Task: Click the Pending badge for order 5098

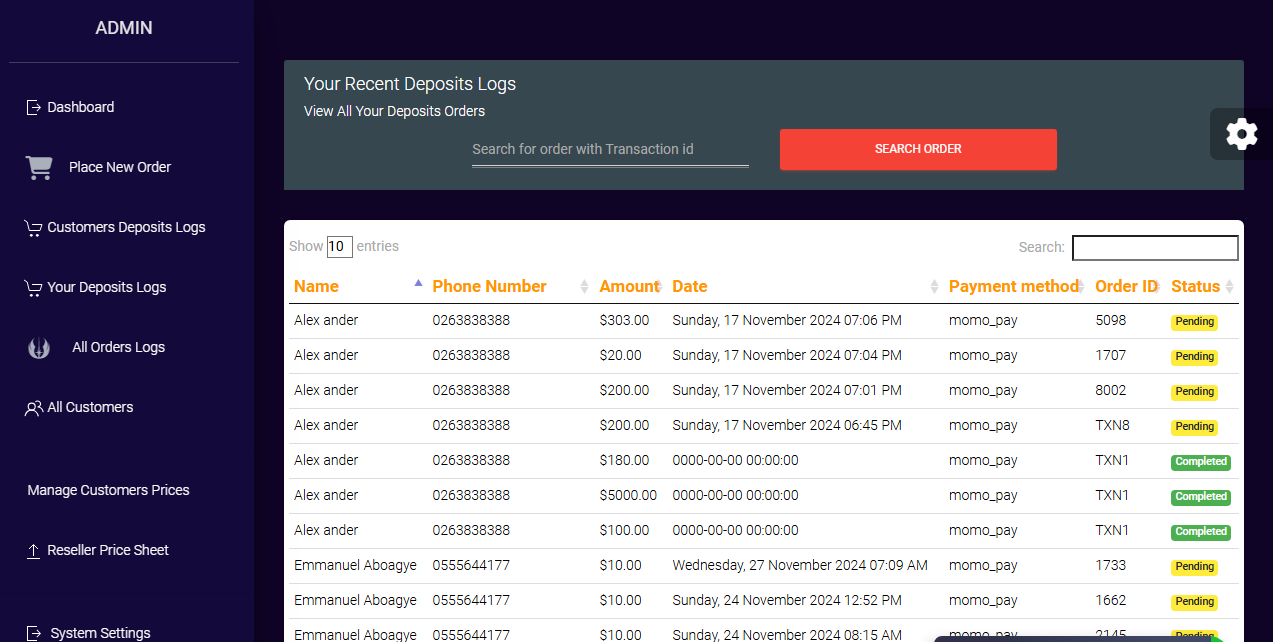Action: pyautogui.click(x=1194, y=322)
